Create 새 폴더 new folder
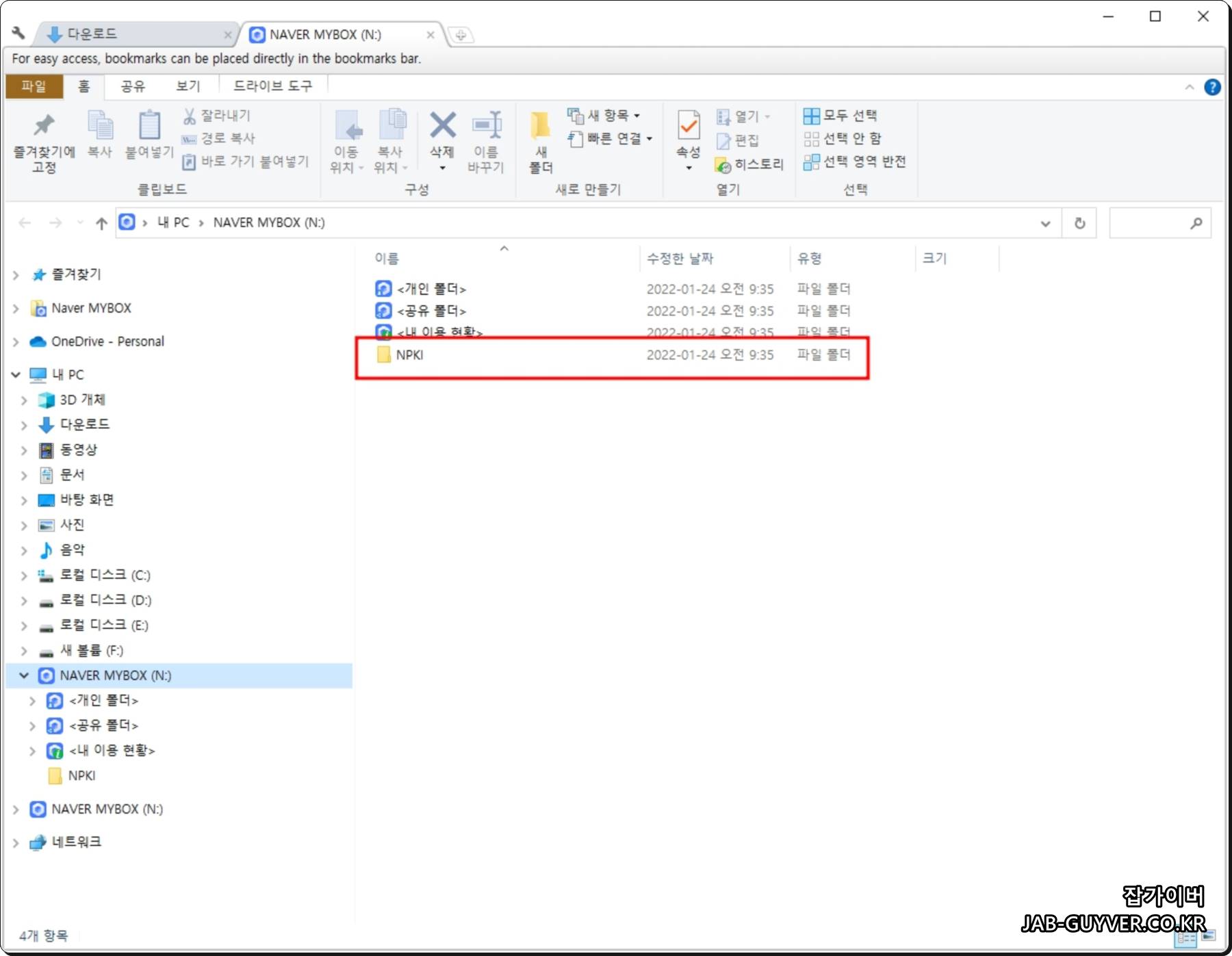Viewport: 1232px width, 956px height. (541, 142)
